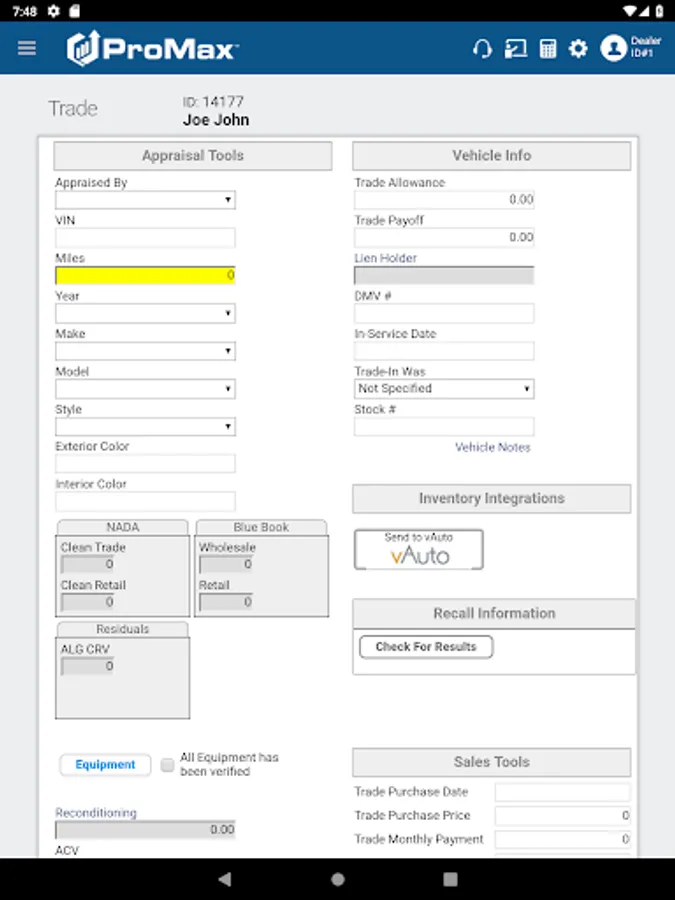Click the gray Lien Holder field

click(x=444, y=276)
